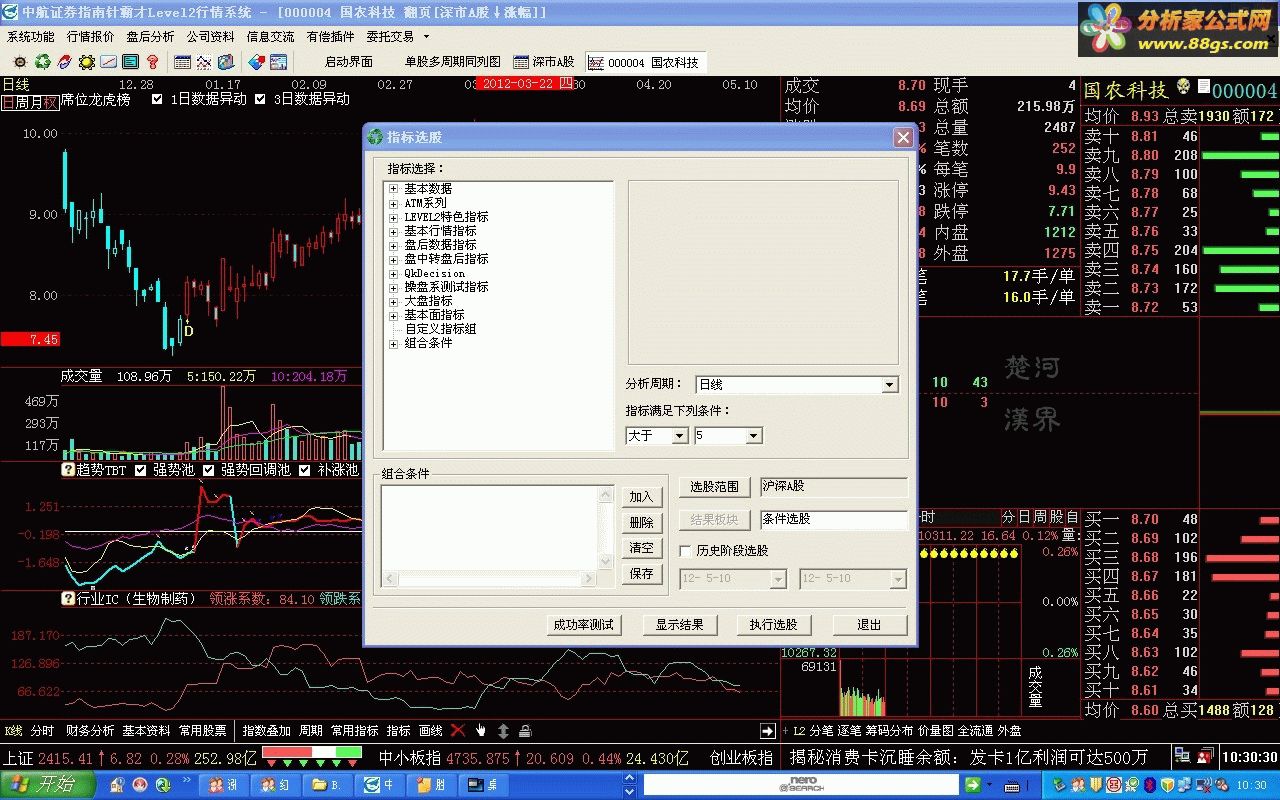
Task: Toggle the 强势池 checkbox
Action: [140, 469]
